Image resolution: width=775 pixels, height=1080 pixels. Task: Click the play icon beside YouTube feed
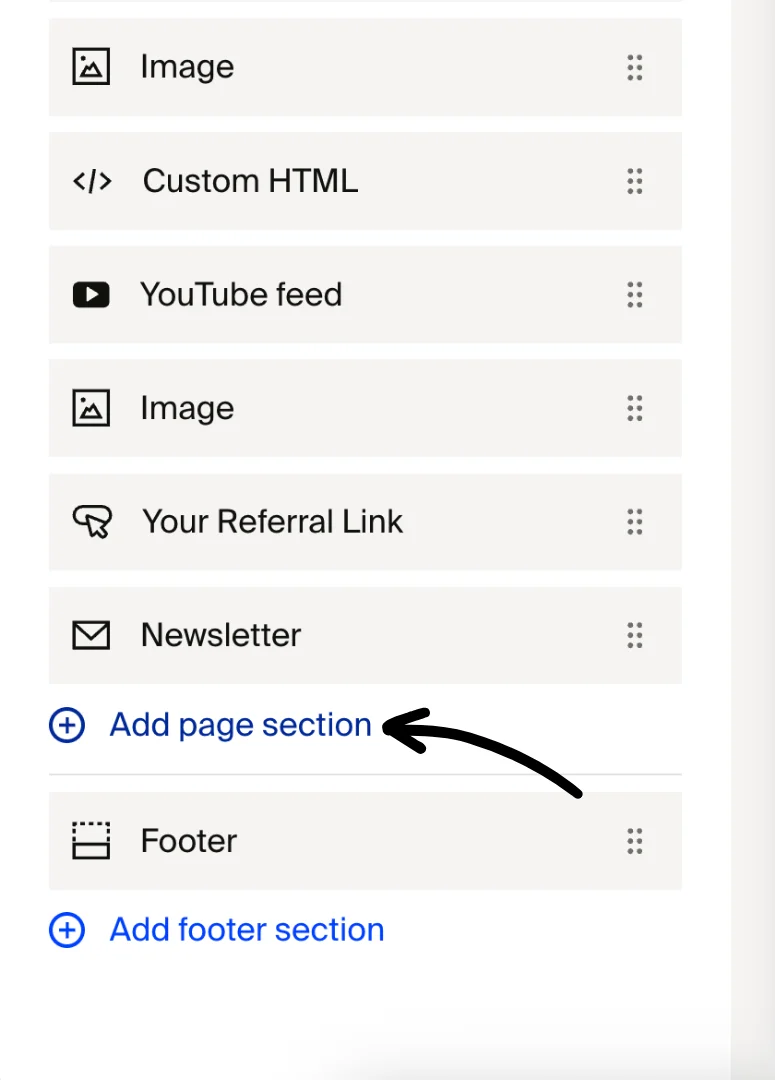coord(92,294)
